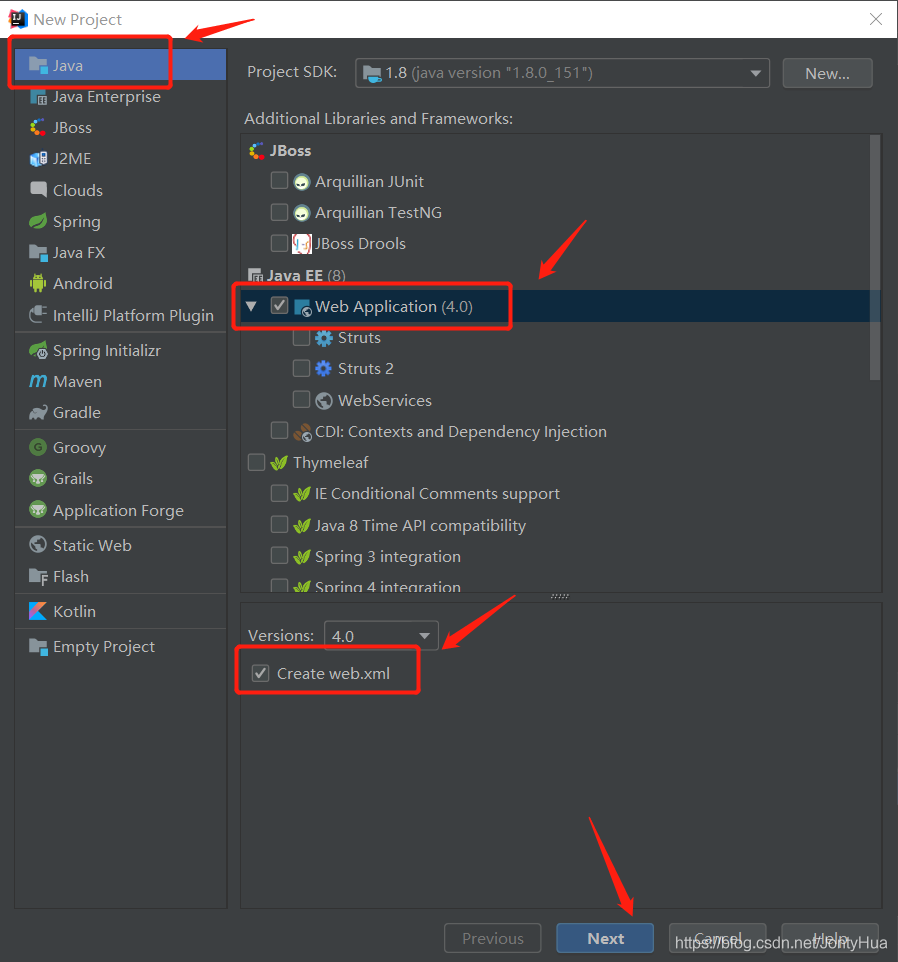Click the Android robot icon
The height and width of the screenshot is (962, 898).
click(x=37, y=283)
